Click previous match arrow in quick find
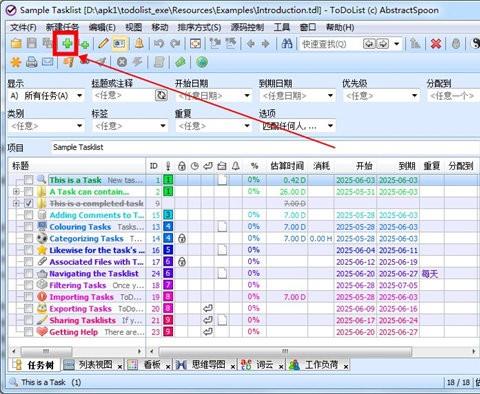Viewport: 480px width, 394px height. click(x=369, y=44)
